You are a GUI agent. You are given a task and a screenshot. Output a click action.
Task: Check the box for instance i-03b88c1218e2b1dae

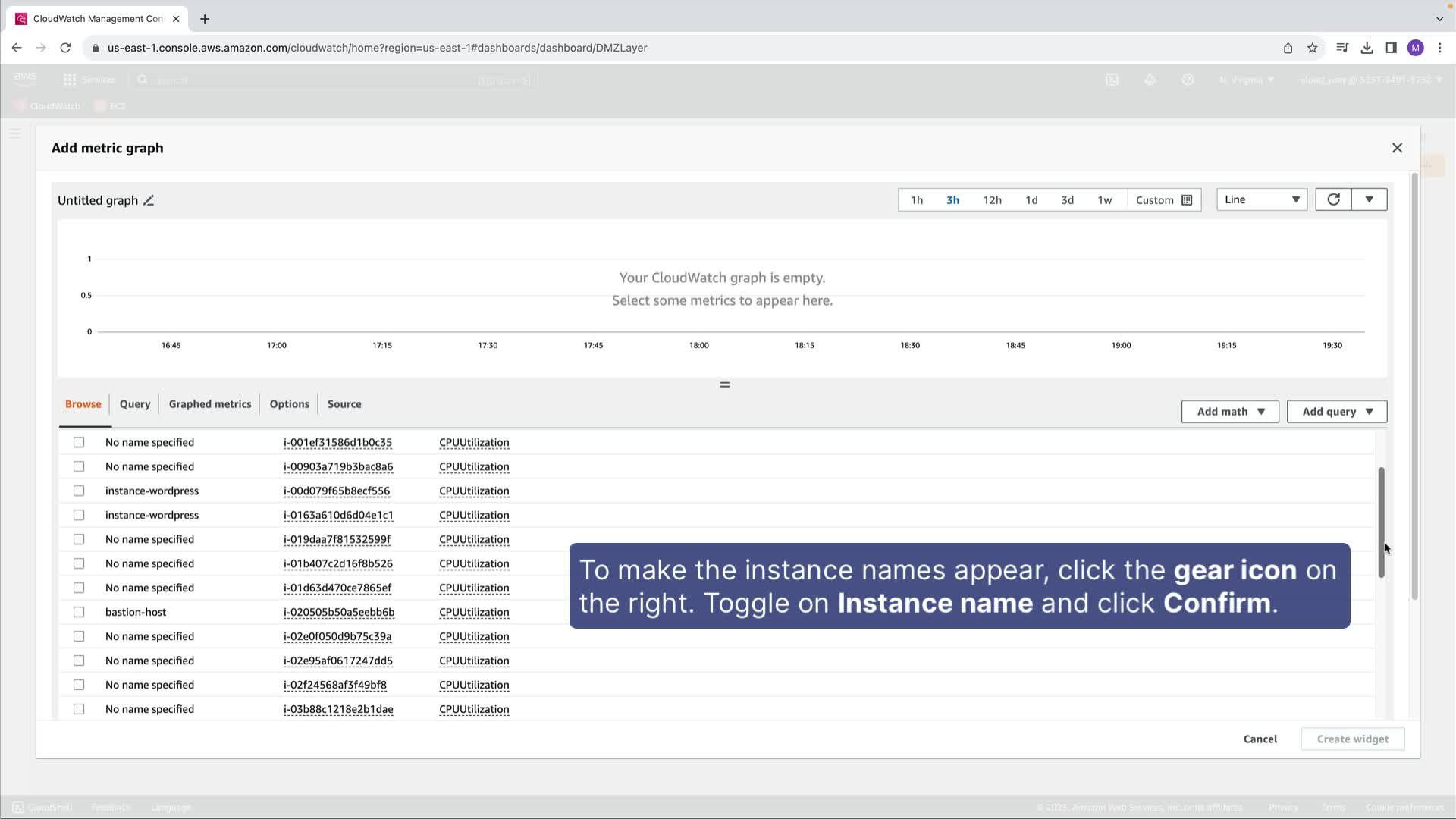(79, 709)
